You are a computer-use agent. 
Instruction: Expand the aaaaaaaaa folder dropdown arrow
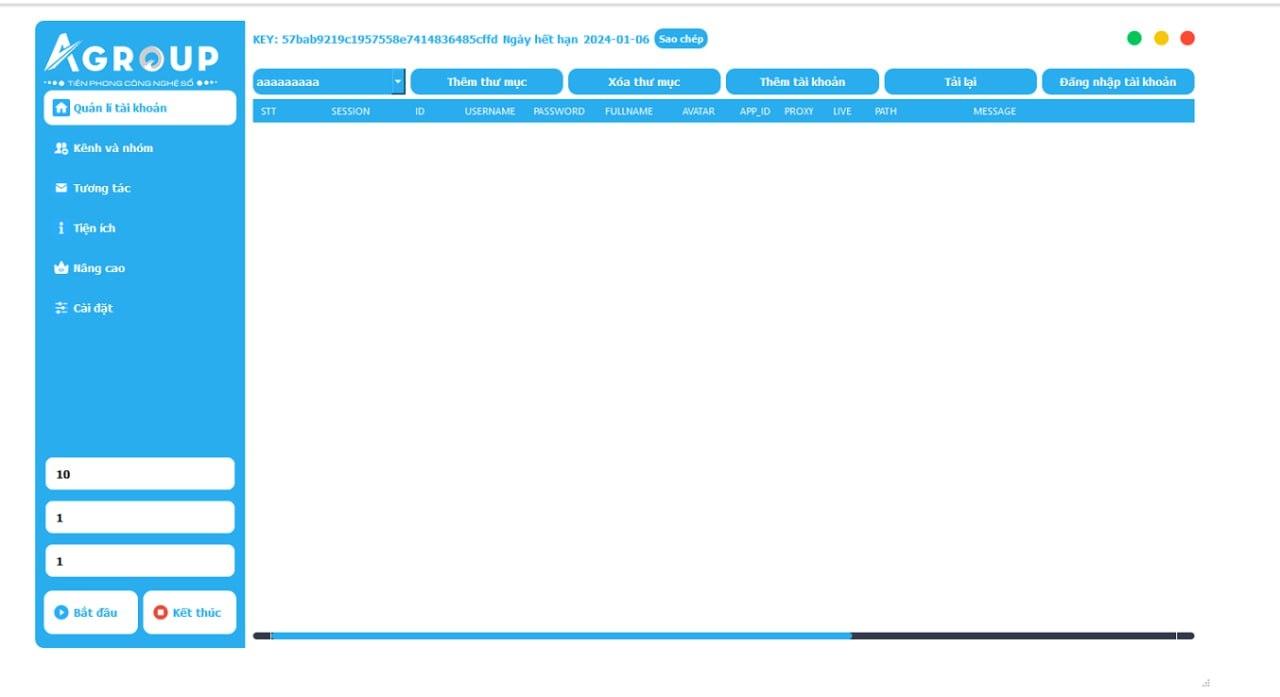coord(398,82)
